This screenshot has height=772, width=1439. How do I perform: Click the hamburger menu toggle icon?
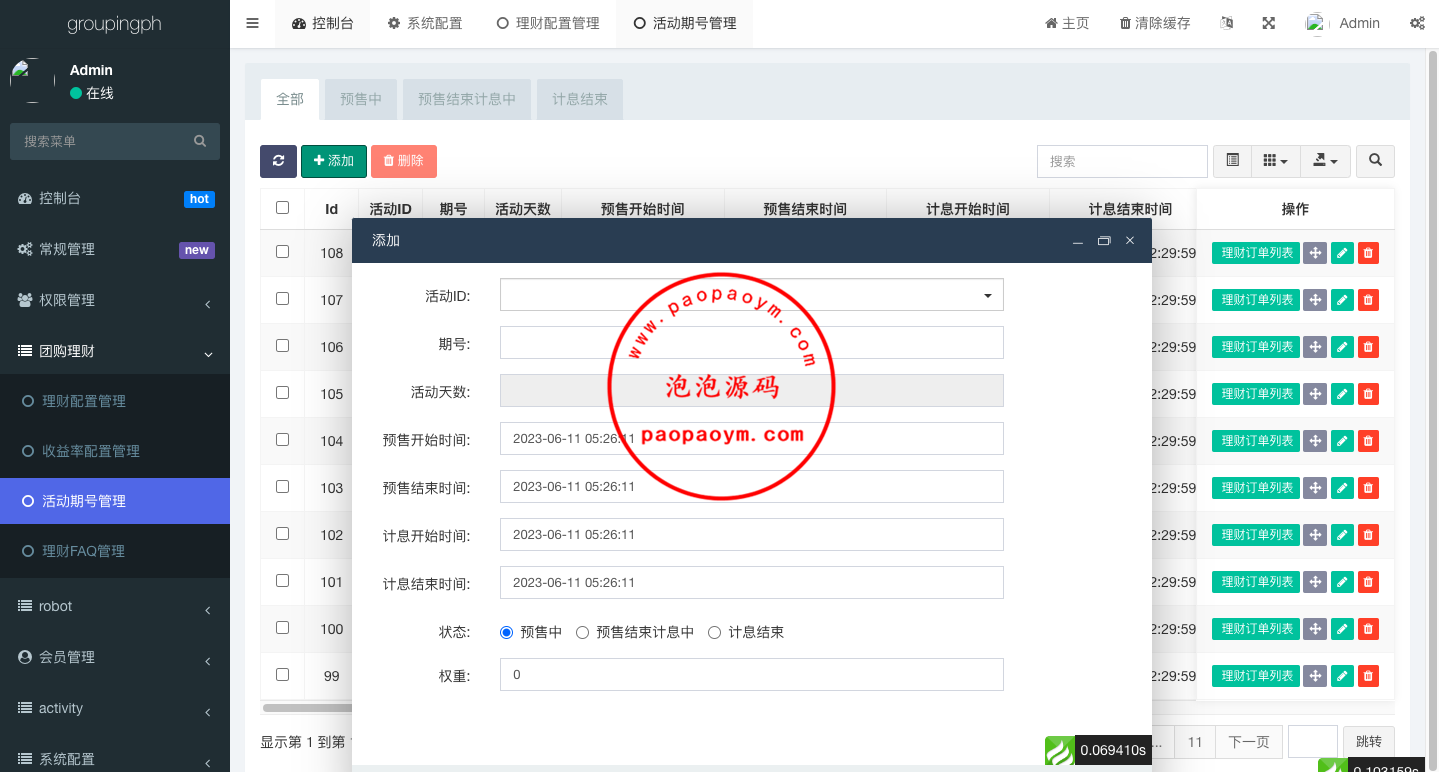252,23
